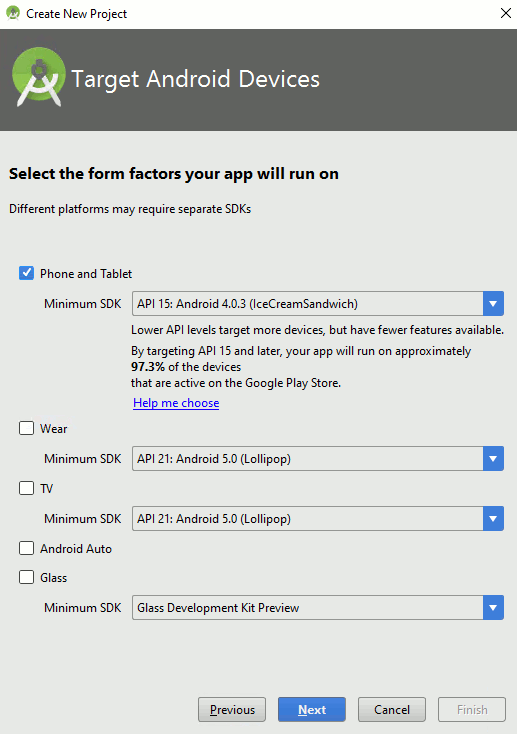Open Phone and Tablet Minimum SDK dropdown arrow
The image size is (517, 734).
point(493,304)
